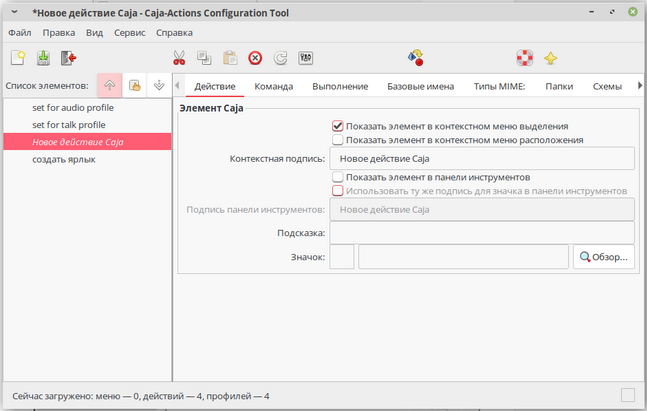This screenshot has width=647, height=411.
Task: Click the descending sort arrow button
Action: 158,86
